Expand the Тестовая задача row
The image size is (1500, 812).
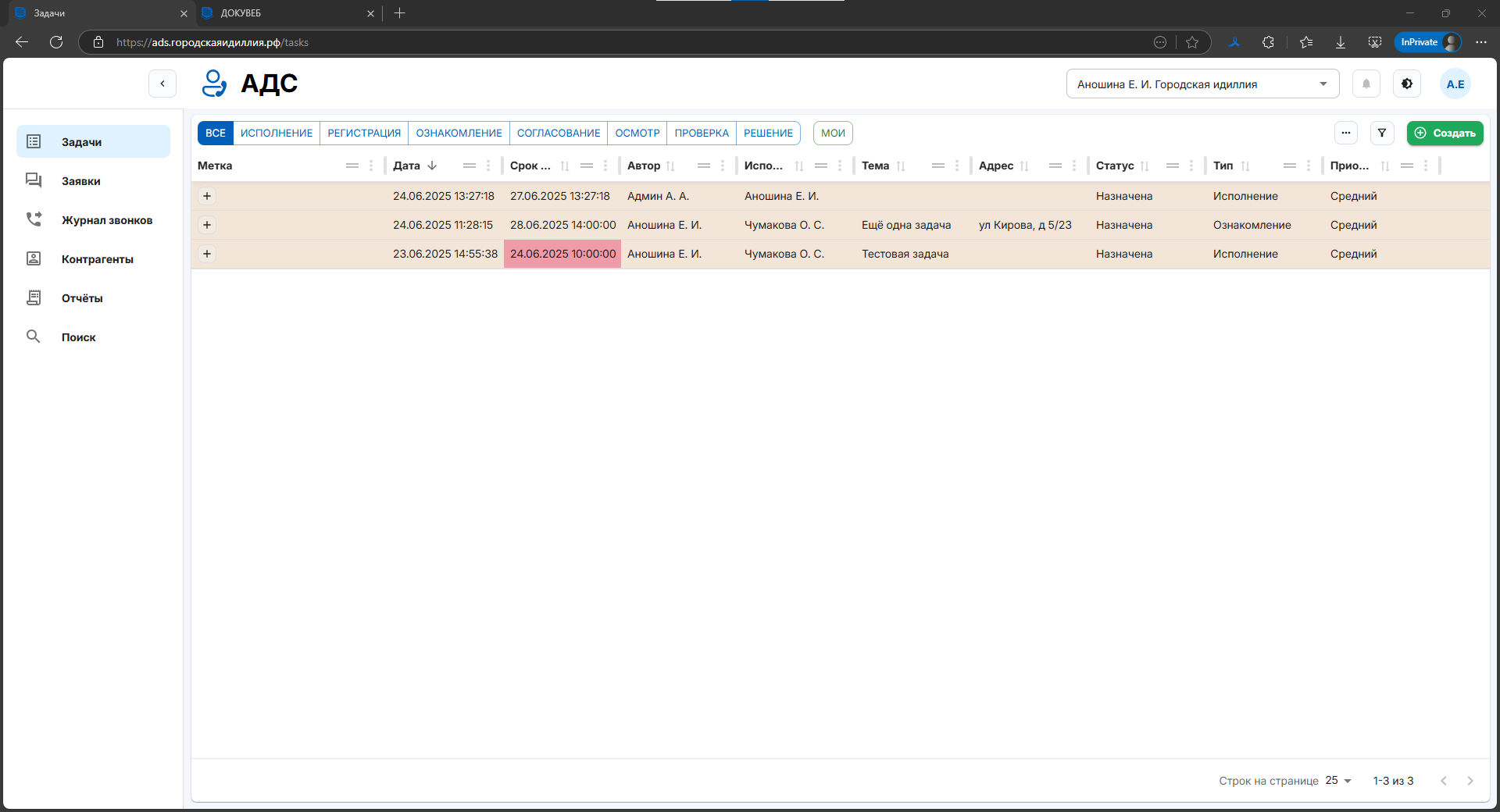point(207,254)
